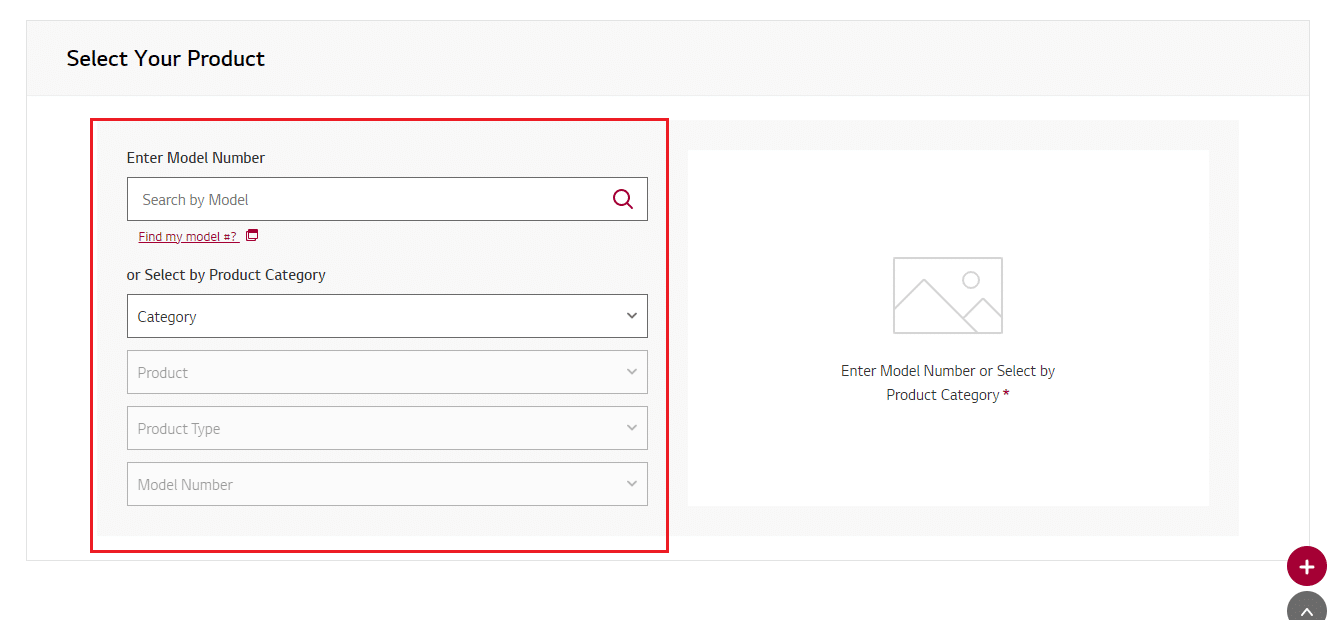This screenshot has width=1338, height=620.
Task: Click the magnifier search icon
Action: pos(623,199)
